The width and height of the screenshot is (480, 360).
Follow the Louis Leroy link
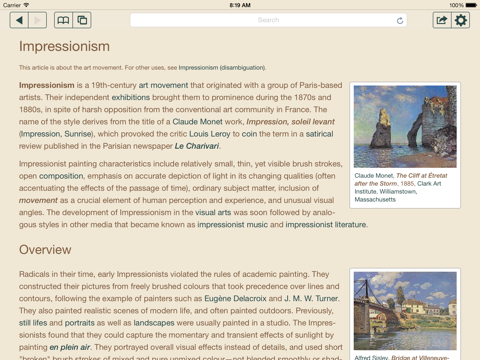click(210, 134)
